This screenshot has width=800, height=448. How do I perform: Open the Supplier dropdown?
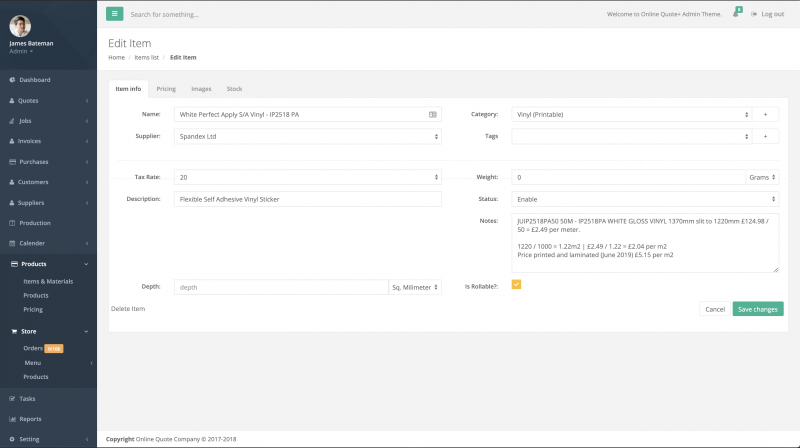click(307, 136)
